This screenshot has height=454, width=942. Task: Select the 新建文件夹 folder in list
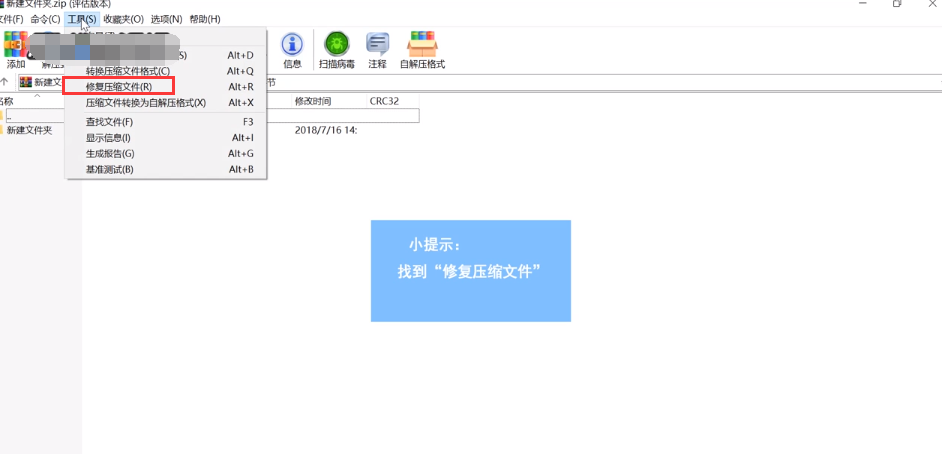pyautogui.click(x=29, y=130)
